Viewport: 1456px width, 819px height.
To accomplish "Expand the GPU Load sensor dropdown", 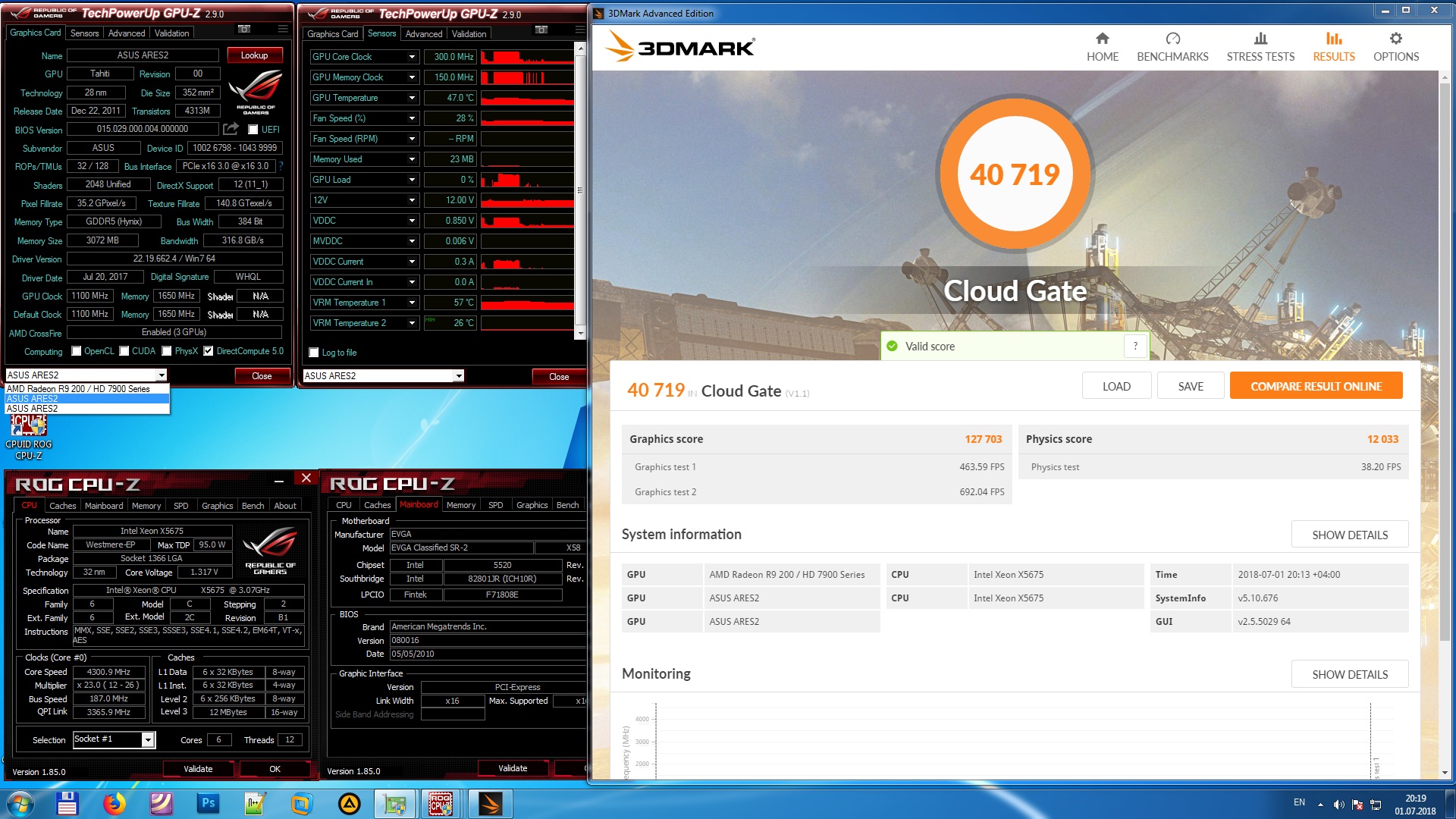I will [x=413, y=180].
